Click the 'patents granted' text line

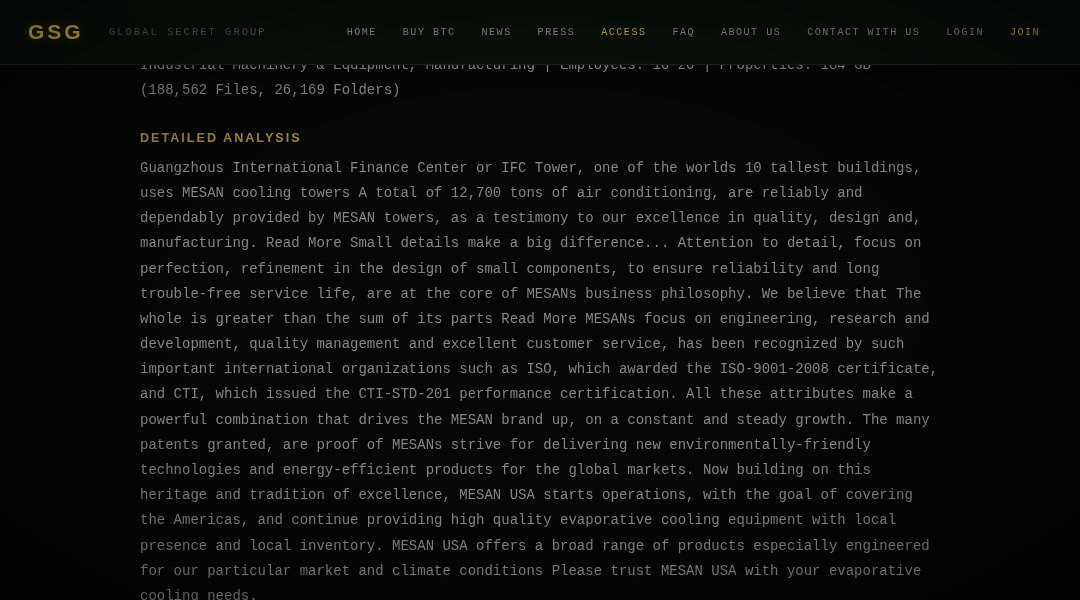pyautogui.click(x=505, y=445)
